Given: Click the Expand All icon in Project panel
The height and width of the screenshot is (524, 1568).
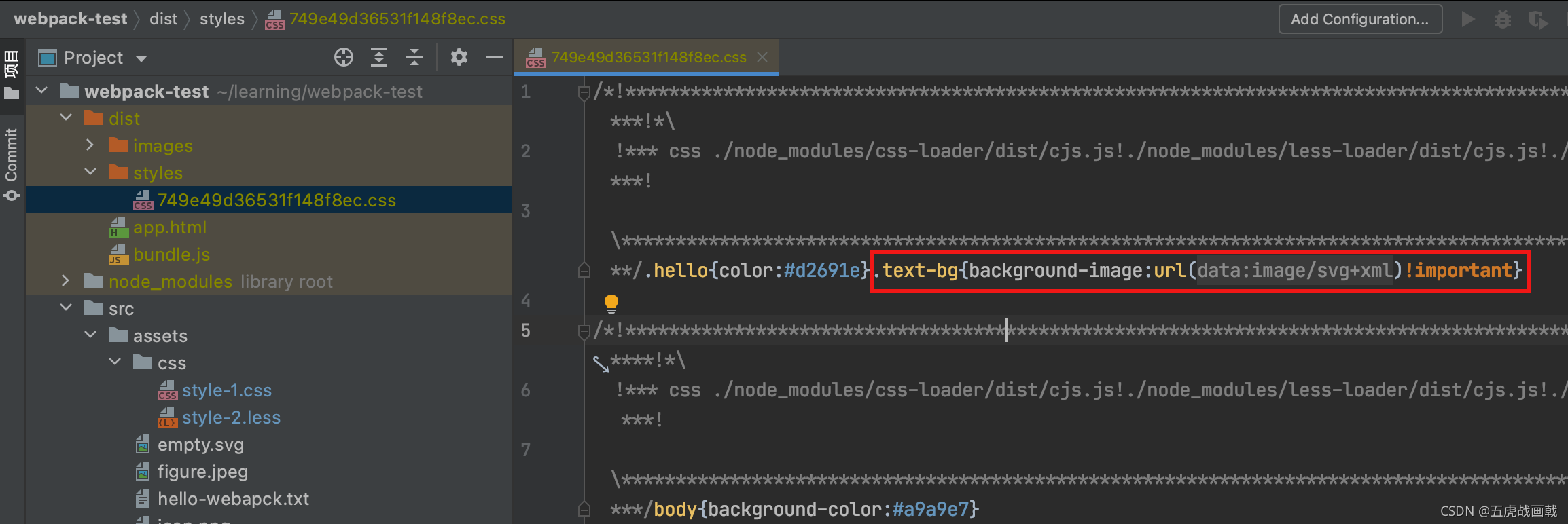Looking at the screenshot, I should (x=379, y=58).
